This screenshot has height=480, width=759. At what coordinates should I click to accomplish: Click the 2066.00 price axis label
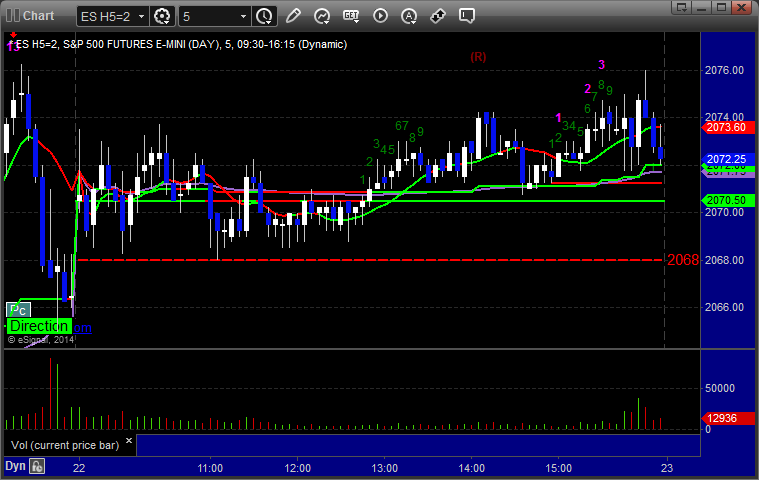(724, 307)
